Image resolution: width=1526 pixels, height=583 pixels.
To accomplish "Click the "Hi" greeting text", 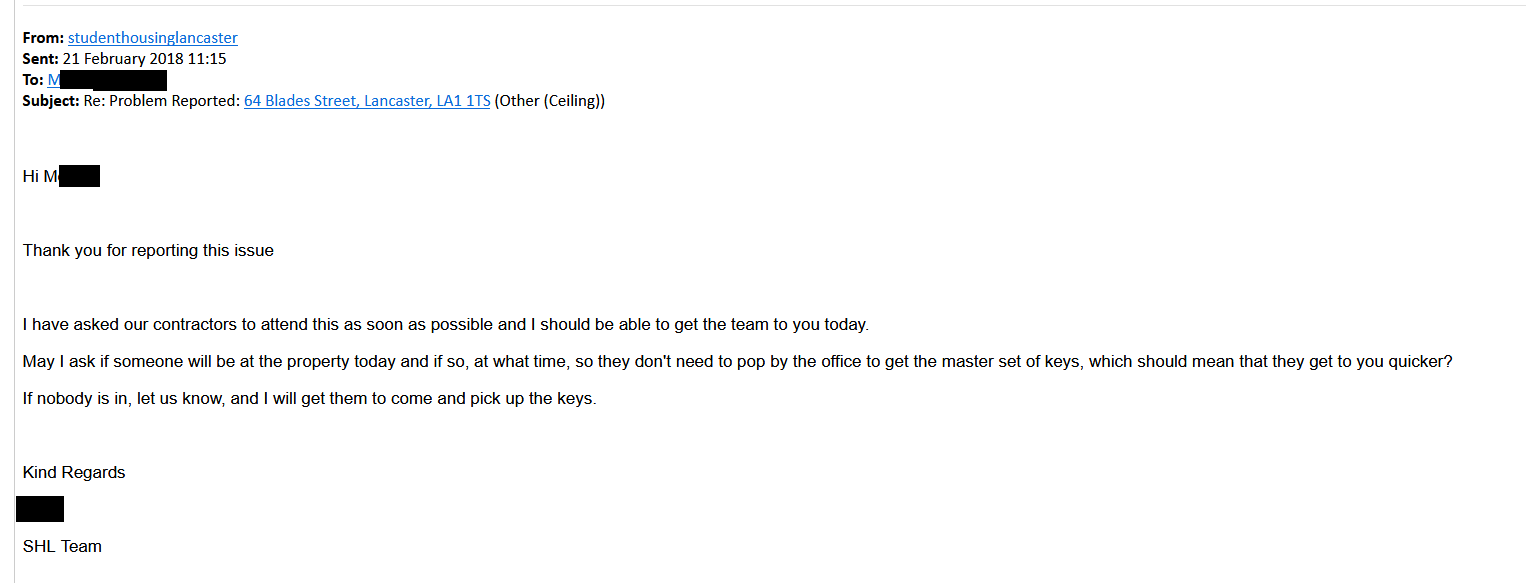I will tap(31, 177).
